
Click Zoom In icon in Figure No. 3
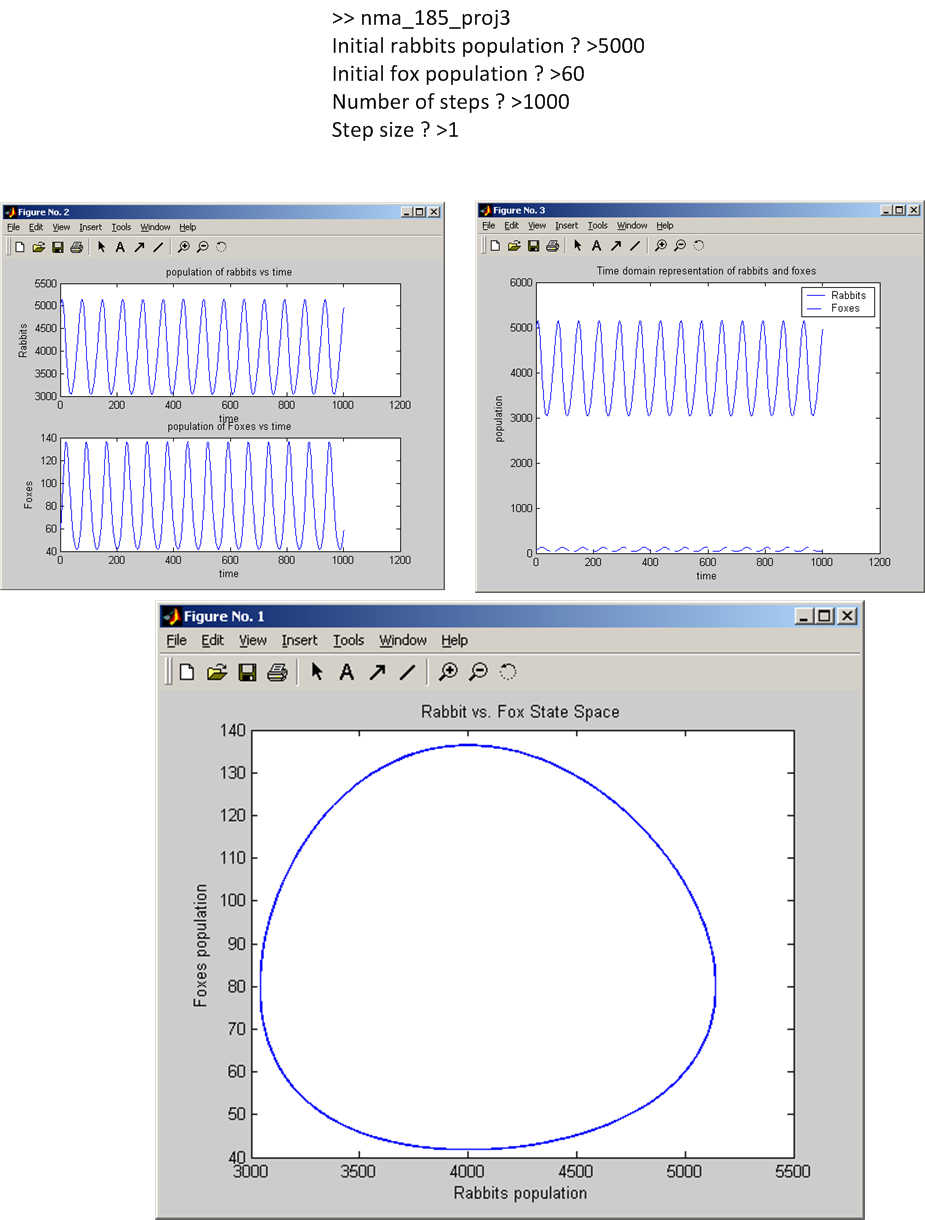(661, 245)
